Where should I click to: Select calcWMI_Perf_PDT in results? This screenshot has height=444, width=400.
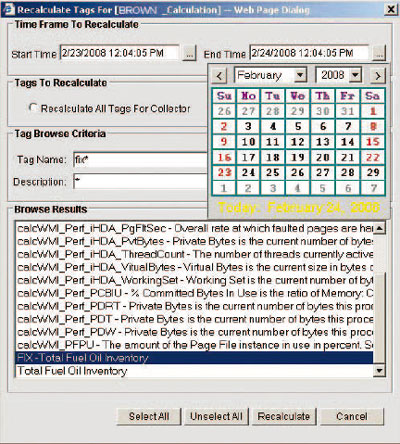(x=194, y=319)
